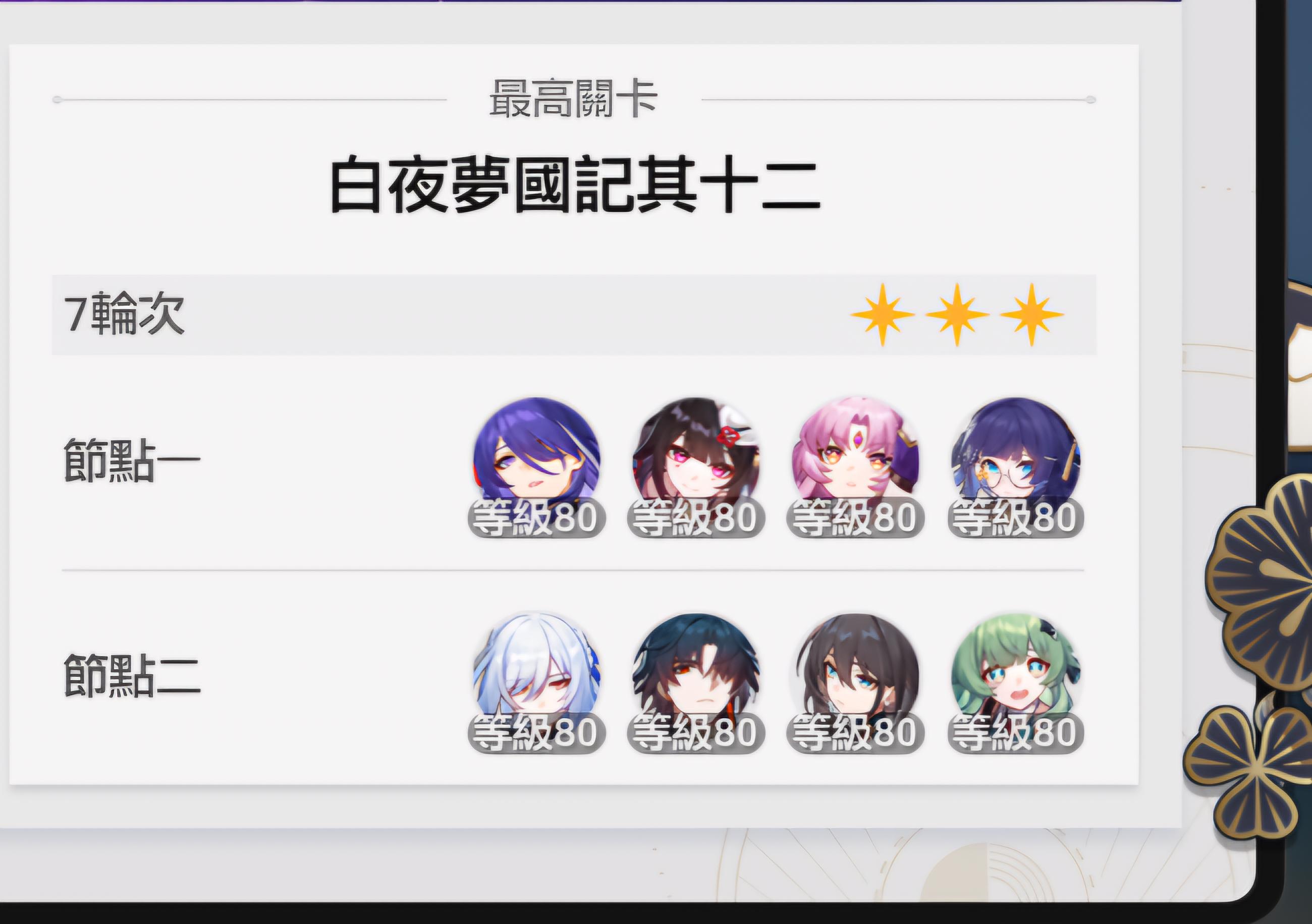Click 等級80 badge under the purple-haired character

(x=536, y=518)
